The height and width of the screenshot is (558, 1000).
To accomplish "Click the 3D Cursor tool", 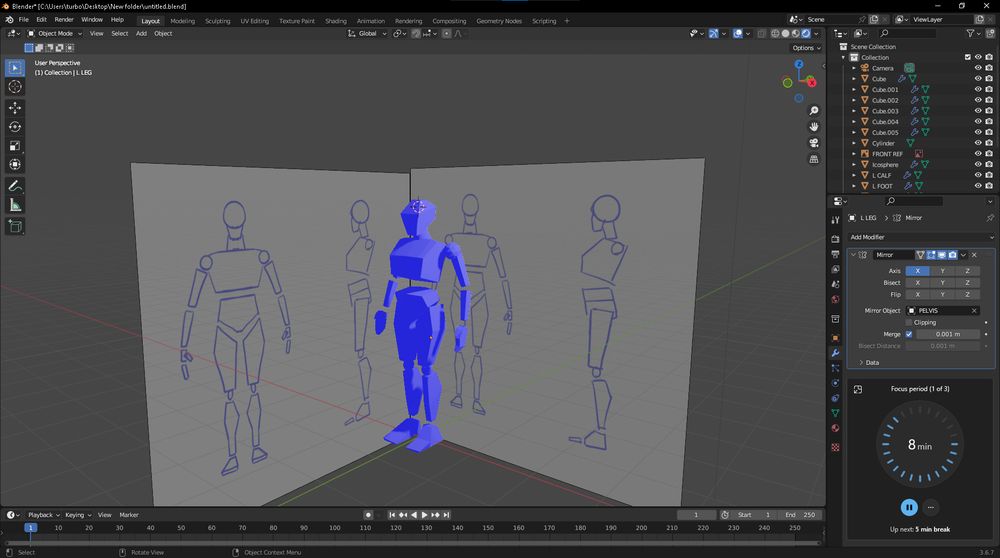I will (15, 87).
